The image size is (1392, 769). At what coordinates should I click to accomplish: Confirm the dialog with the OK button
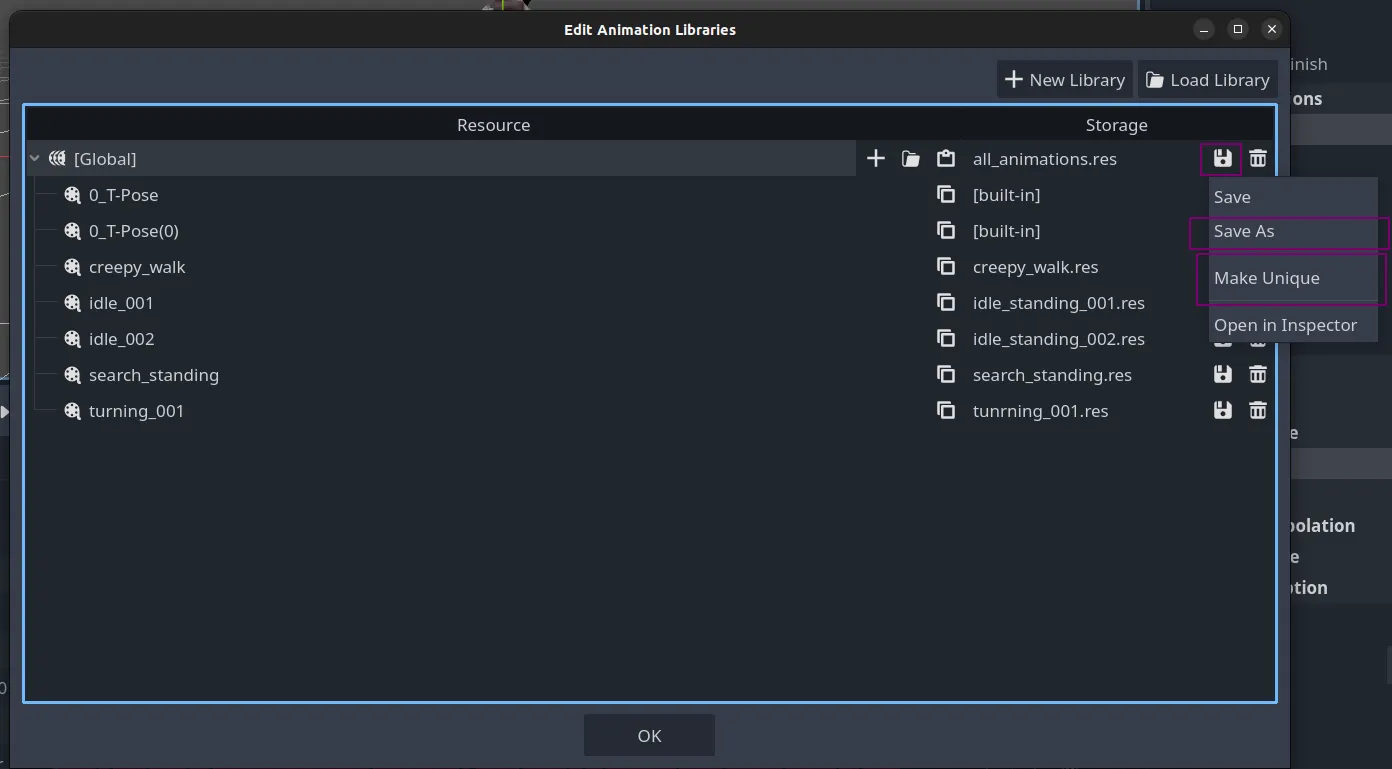[649, 736]
